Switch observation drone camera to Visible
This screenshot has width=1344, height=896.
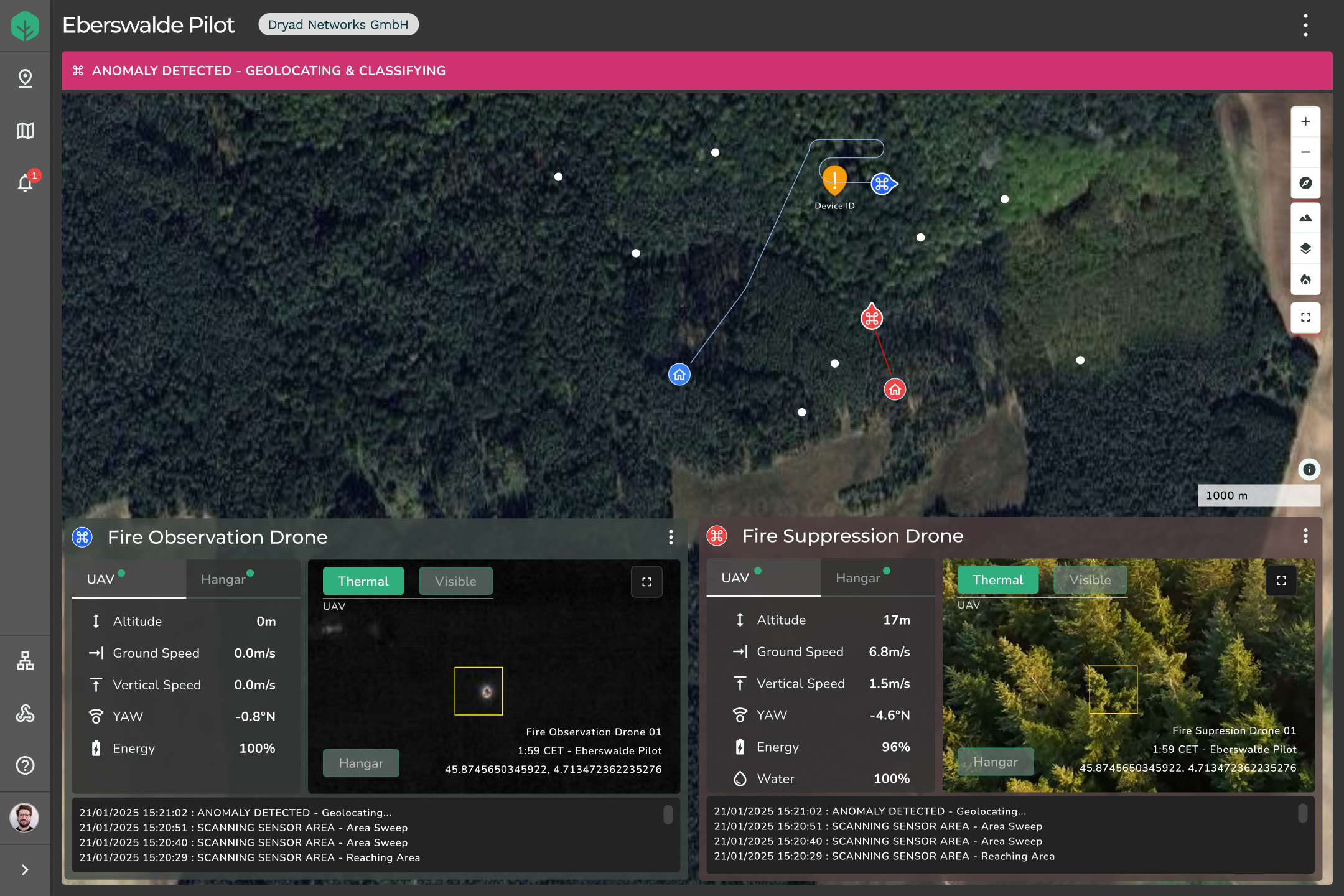[x=455, y=581]
